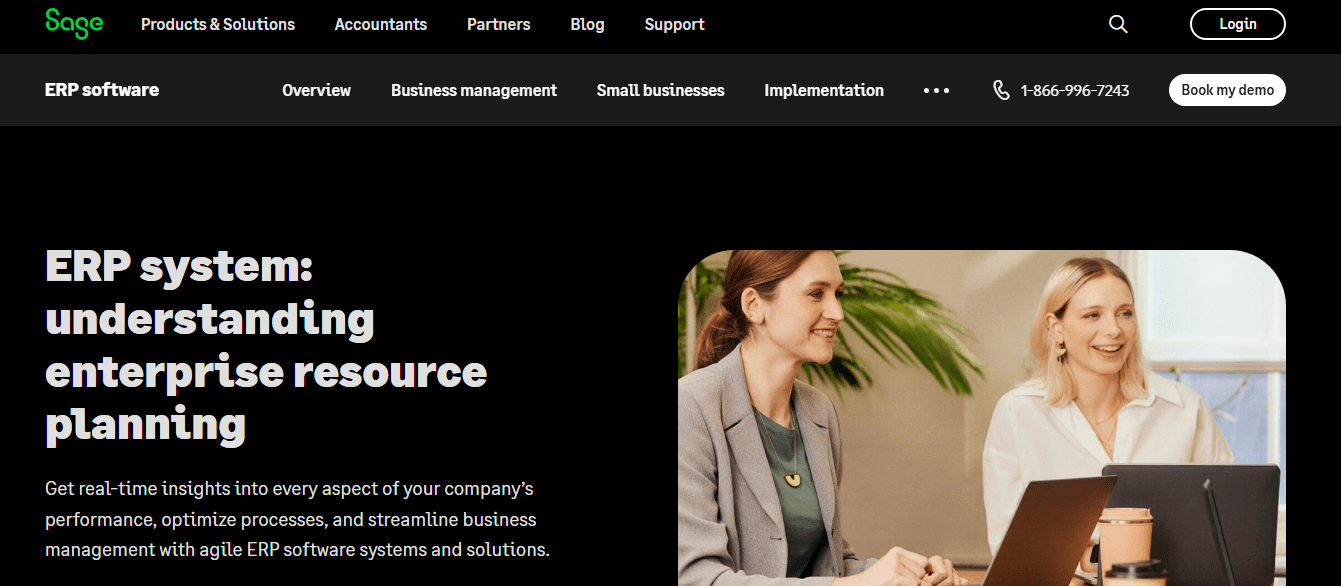The height and width of the screenshot is (586, 1342).
Task: Open the Accountants menu
Action: tap(381, 24)
